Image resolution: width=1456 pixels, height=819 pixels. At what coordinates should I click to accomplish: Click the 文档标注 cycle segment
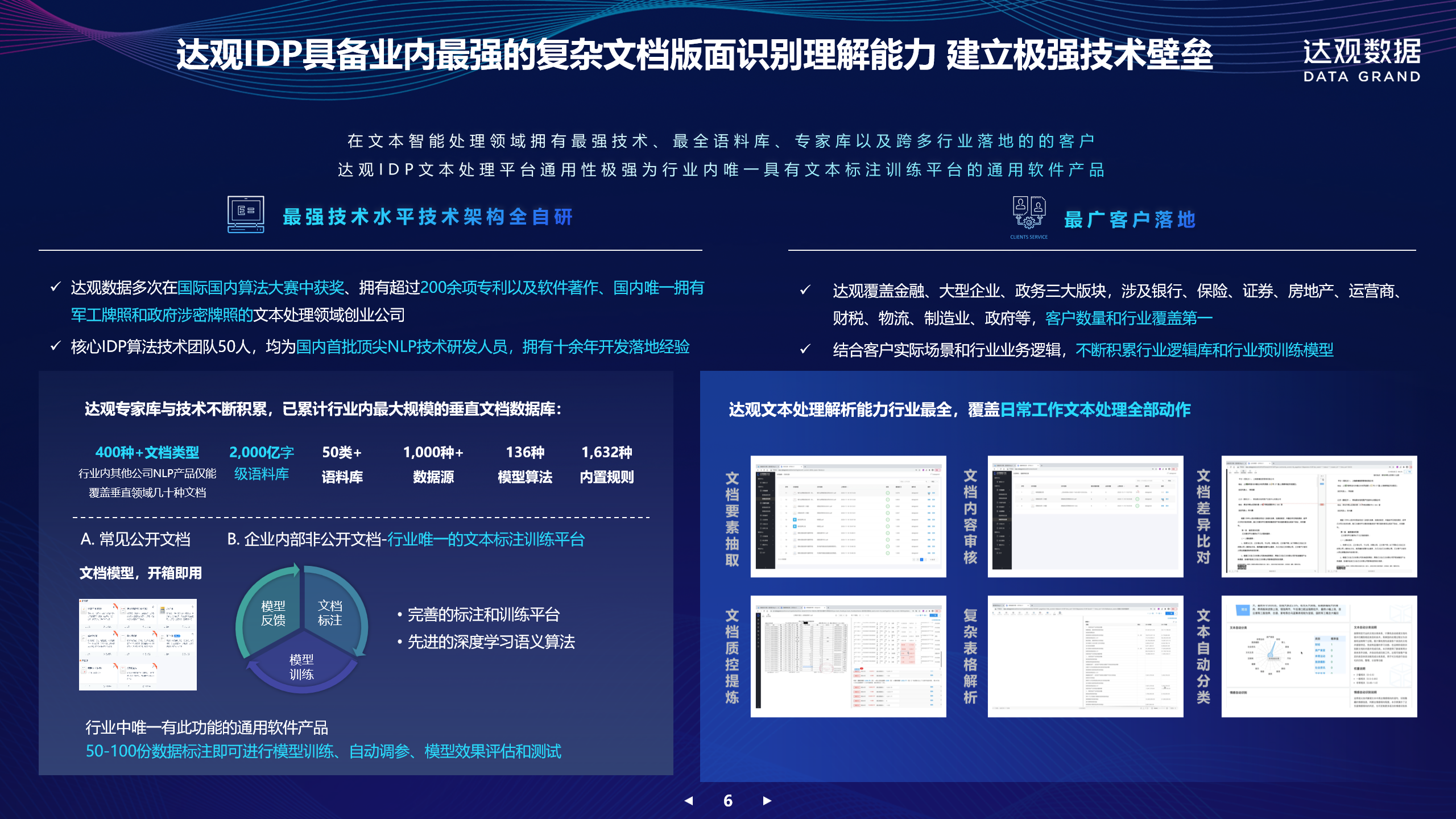click(x=330, y=614)
